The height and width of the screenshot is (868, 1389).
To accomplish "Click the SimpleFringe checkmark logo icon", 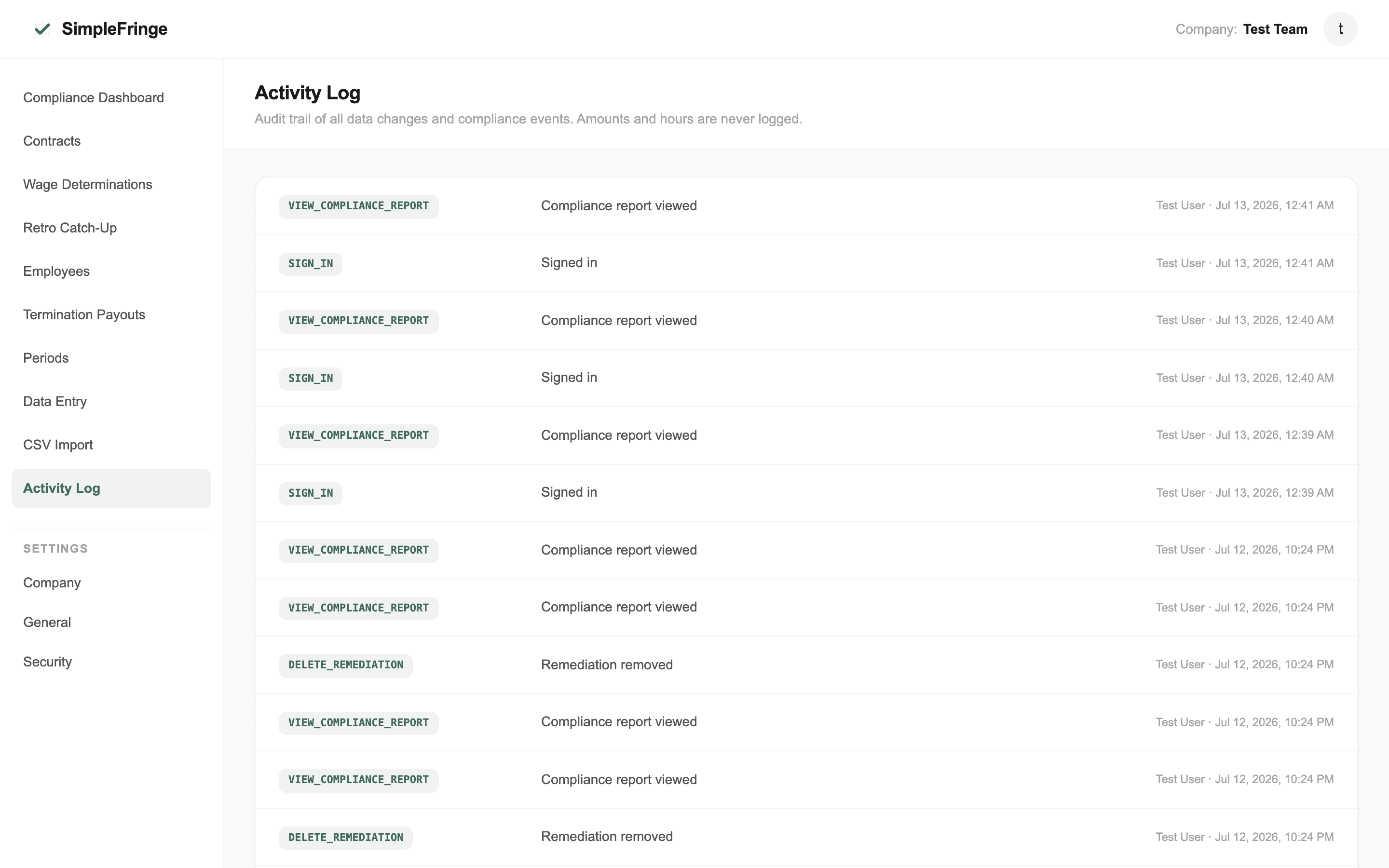I will coord(42,29).
